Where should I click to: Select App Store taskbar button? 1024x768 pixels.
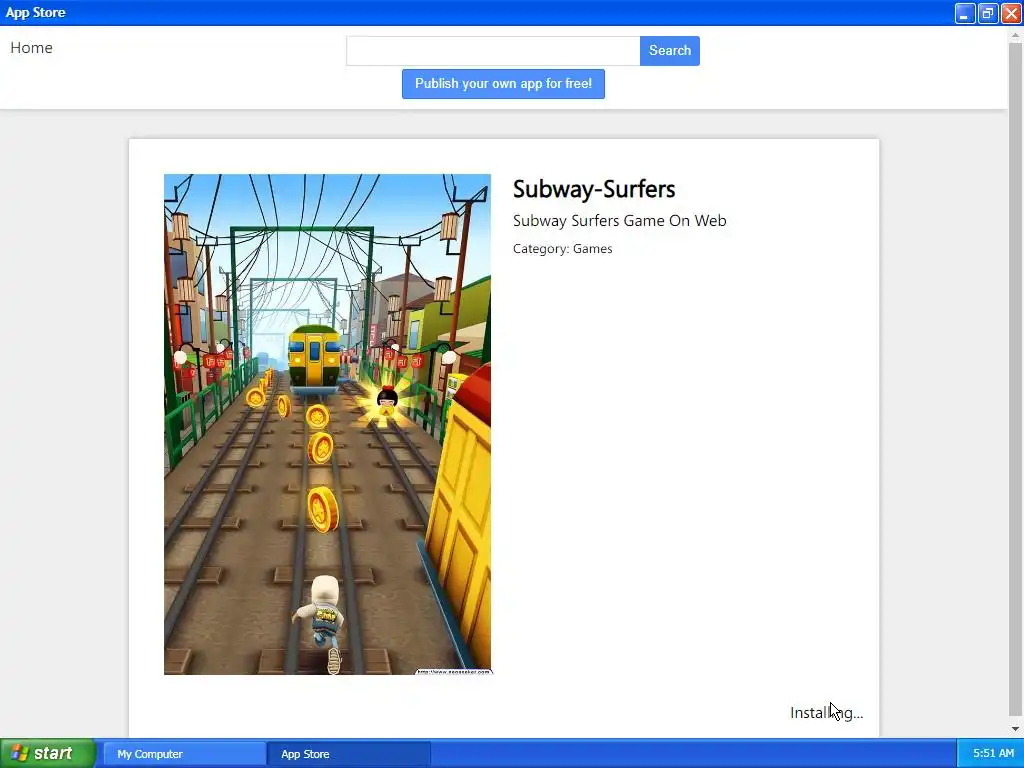point(349,754)
